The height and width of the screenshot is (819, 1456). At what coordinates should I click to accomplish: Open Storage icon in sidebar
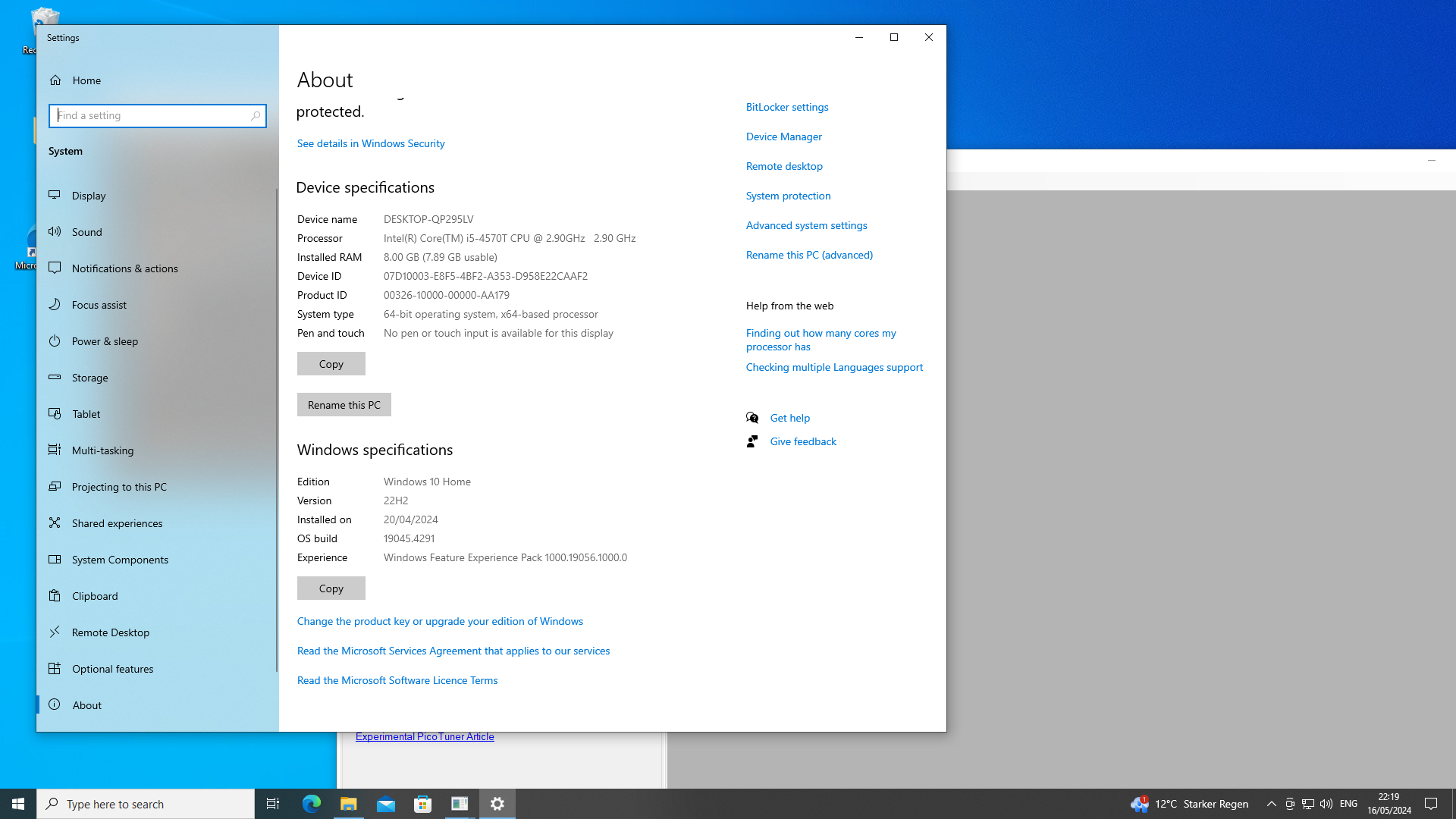pyautogui.click(x=55, y=377)
